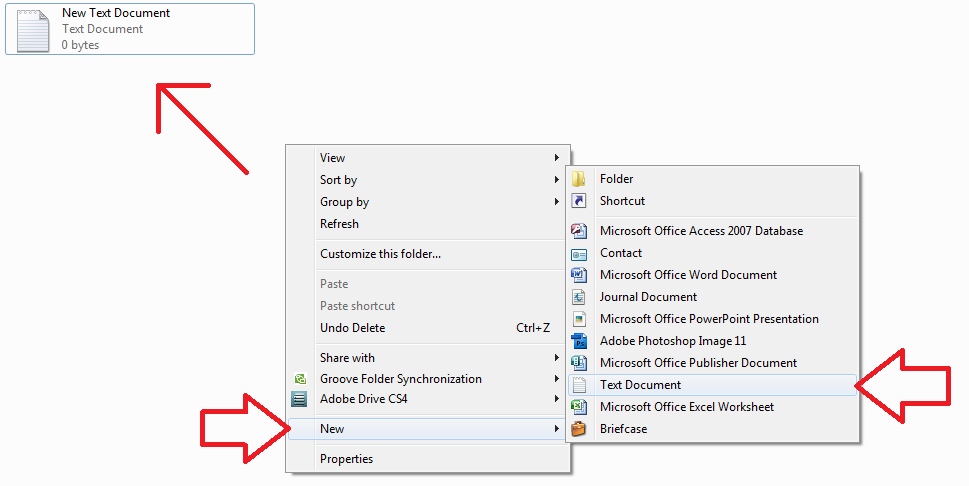Screen dimensions: 969x486
Task: Open Share with menu entry
Action: (428, 357)
